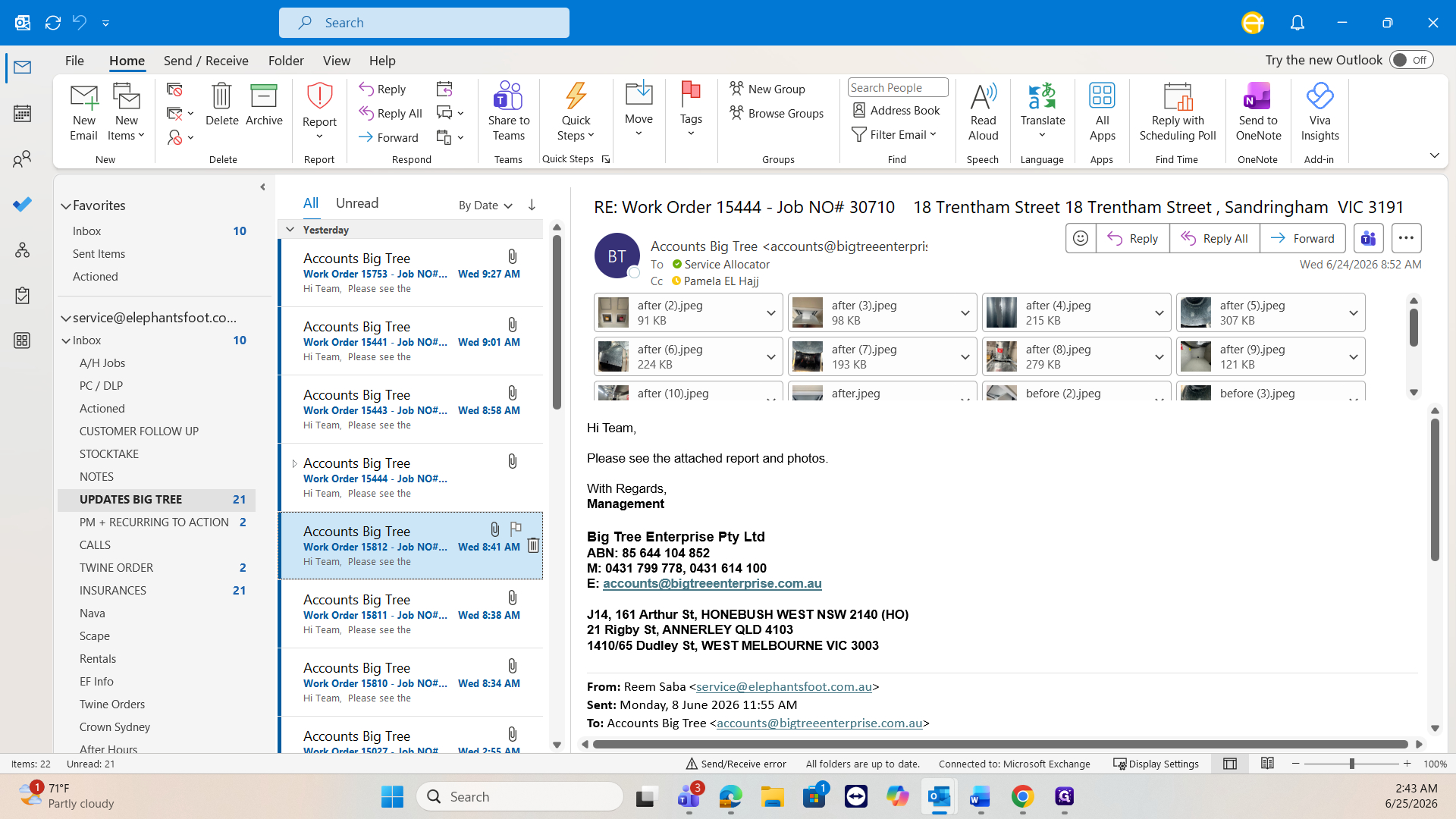Switch to the Send / Receive tab
The height and width of the screenshot is (819, 1456).
[206, 61]
